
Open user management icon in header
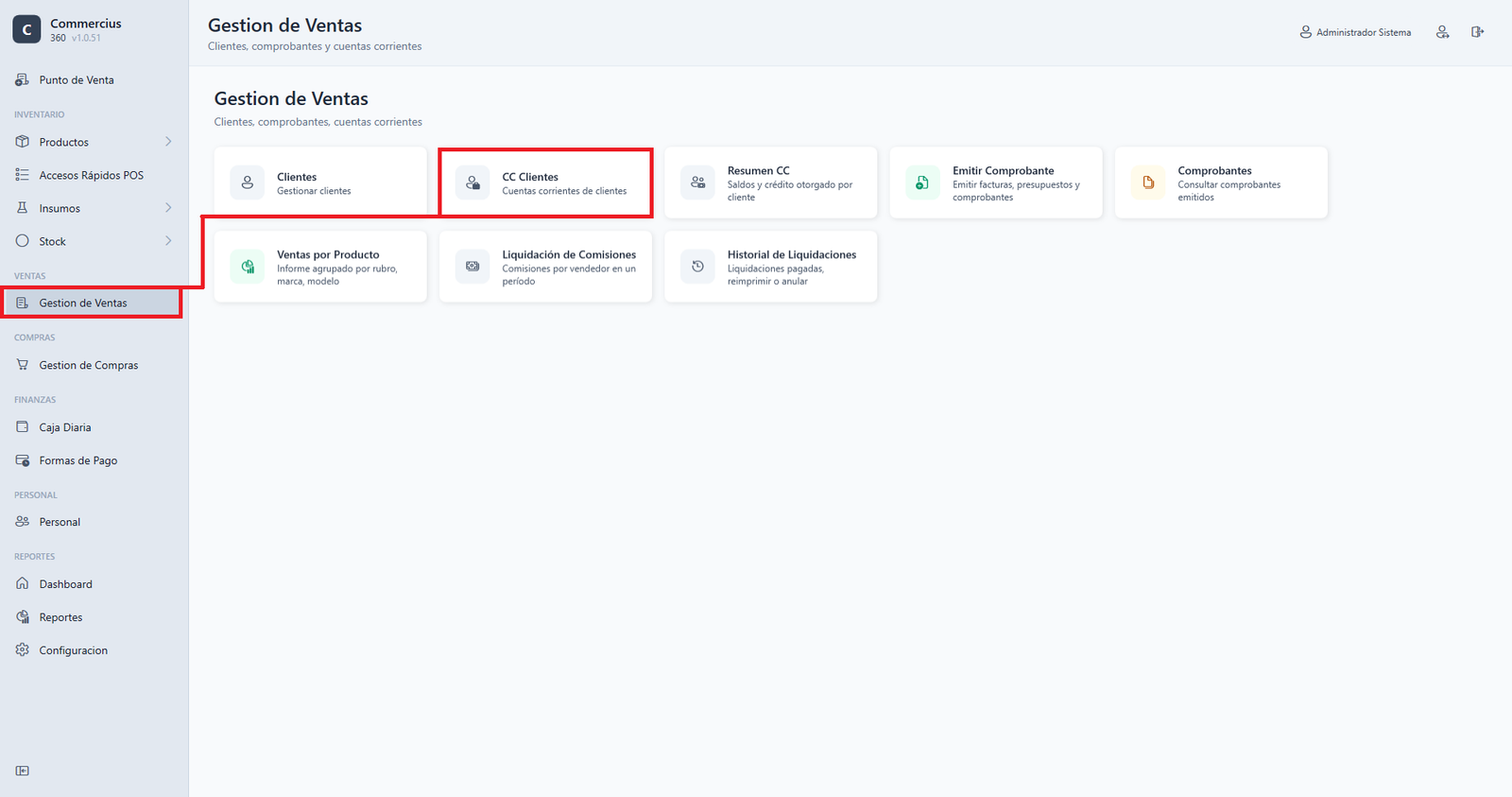point(1442,32)
